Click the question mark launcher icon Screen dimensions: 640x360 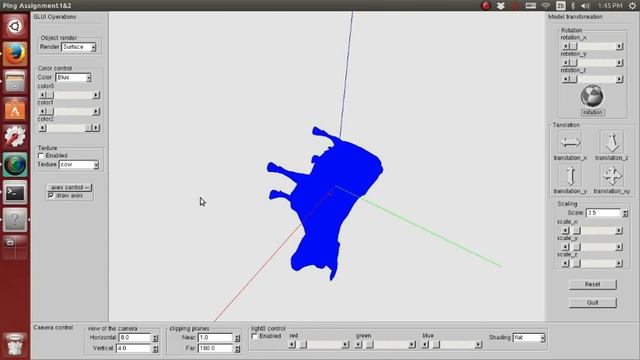pyautogui.click(x=15, y=220)
